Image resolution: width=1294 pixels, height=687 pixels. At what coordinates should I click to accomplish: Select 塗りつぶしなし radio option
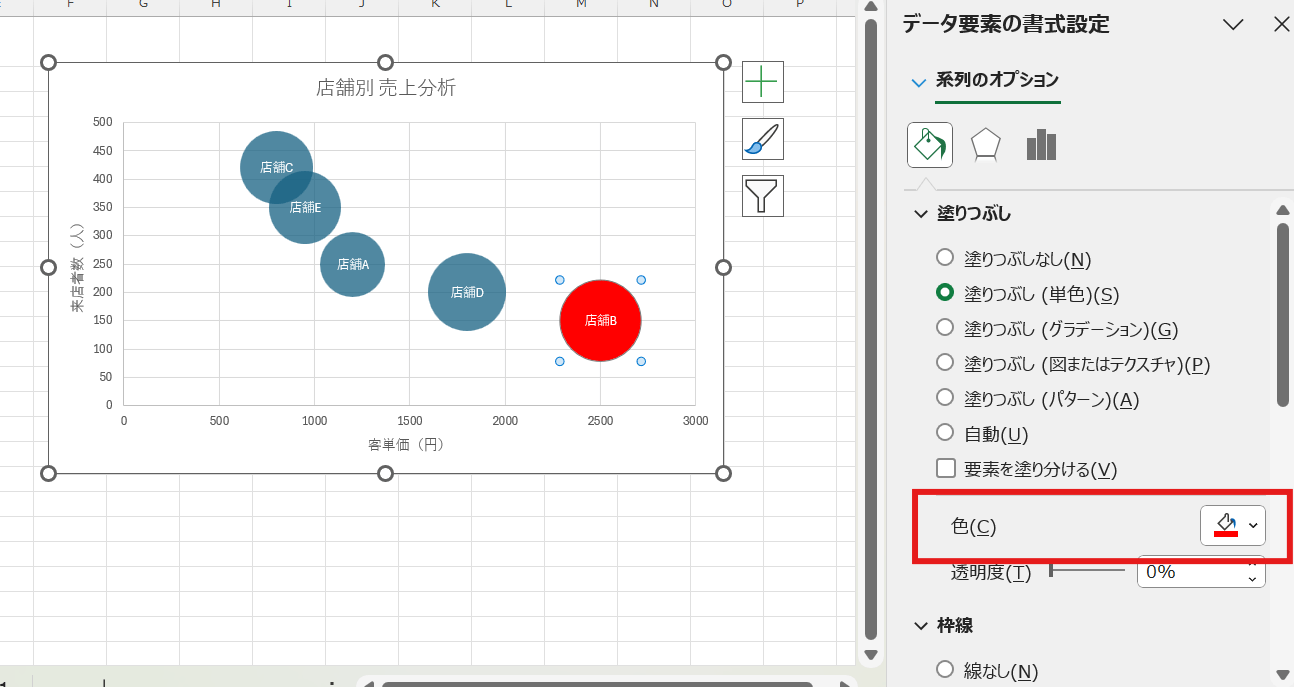(x=944, y=258)
